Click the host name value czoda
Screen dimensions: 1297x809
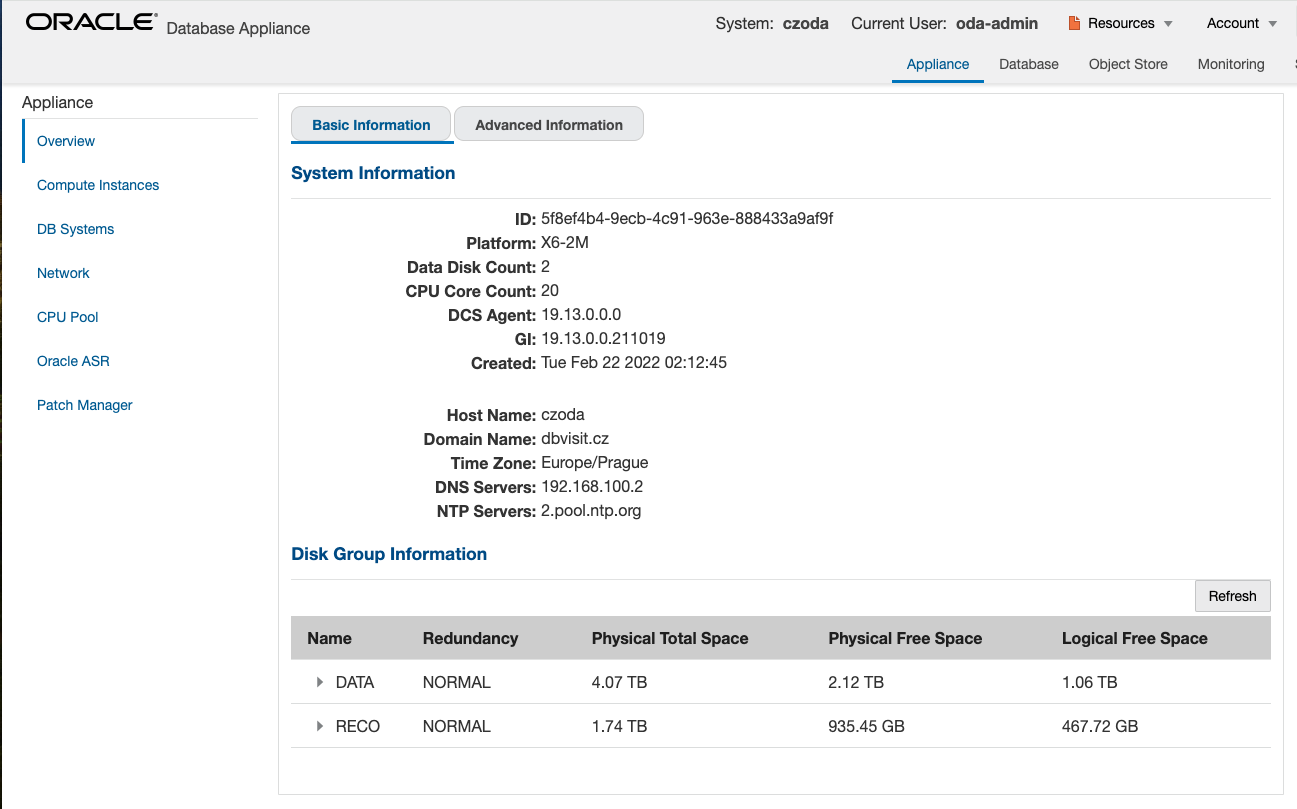563,414
